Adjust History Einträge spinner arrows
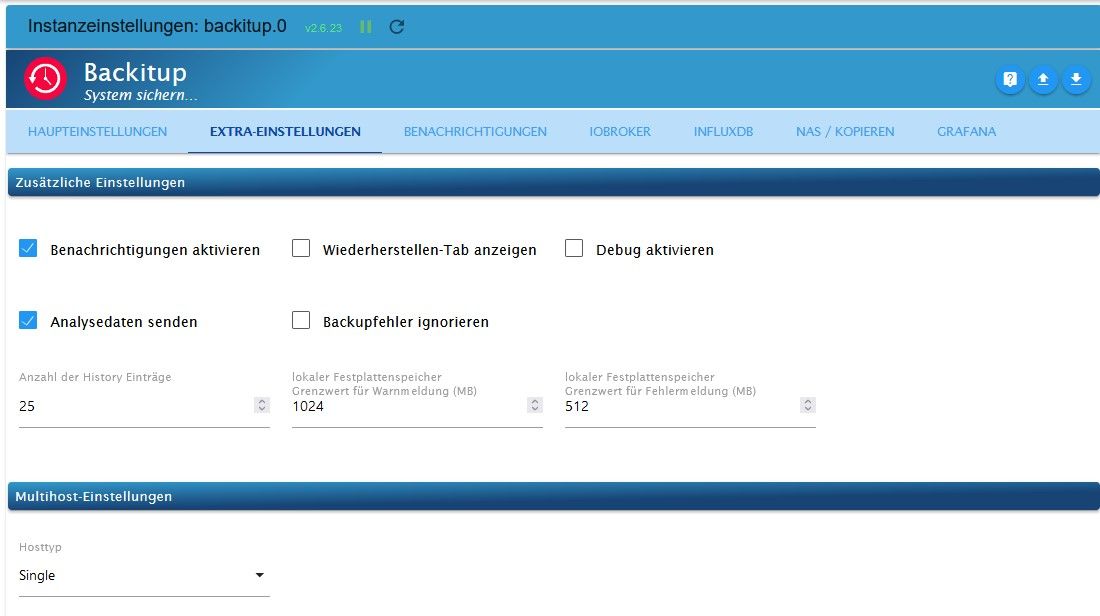The image size is (1100, 616). click(262, 405)
